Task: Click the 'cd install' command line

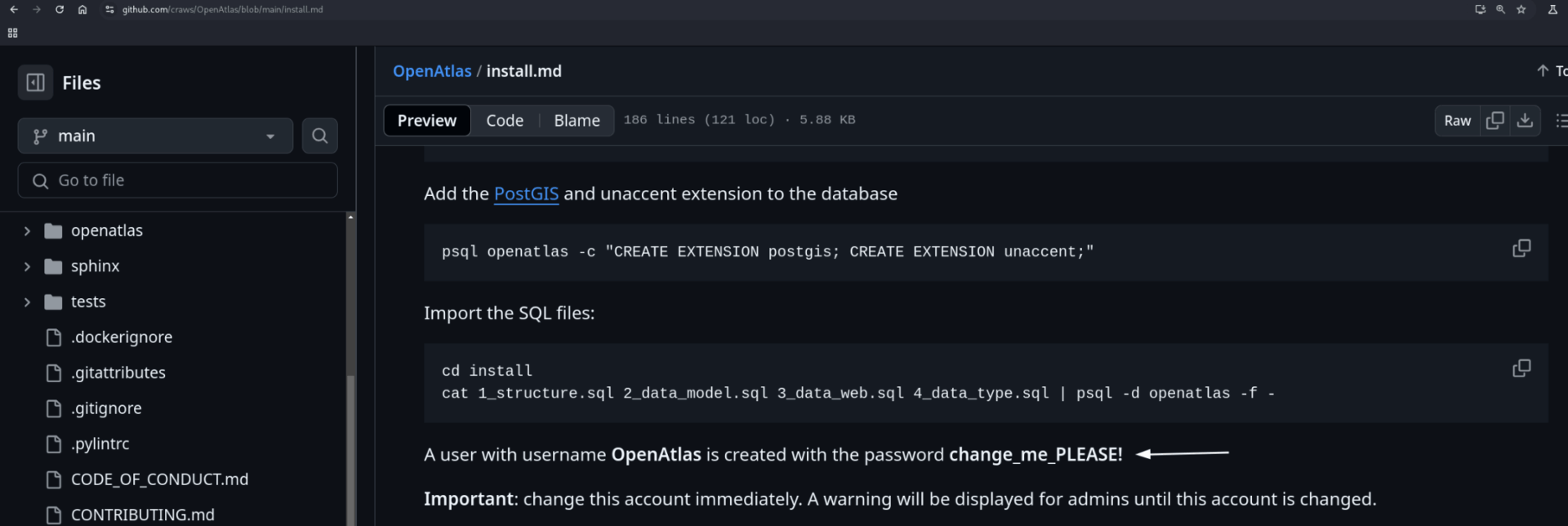Action: click(x=487, y=371)
